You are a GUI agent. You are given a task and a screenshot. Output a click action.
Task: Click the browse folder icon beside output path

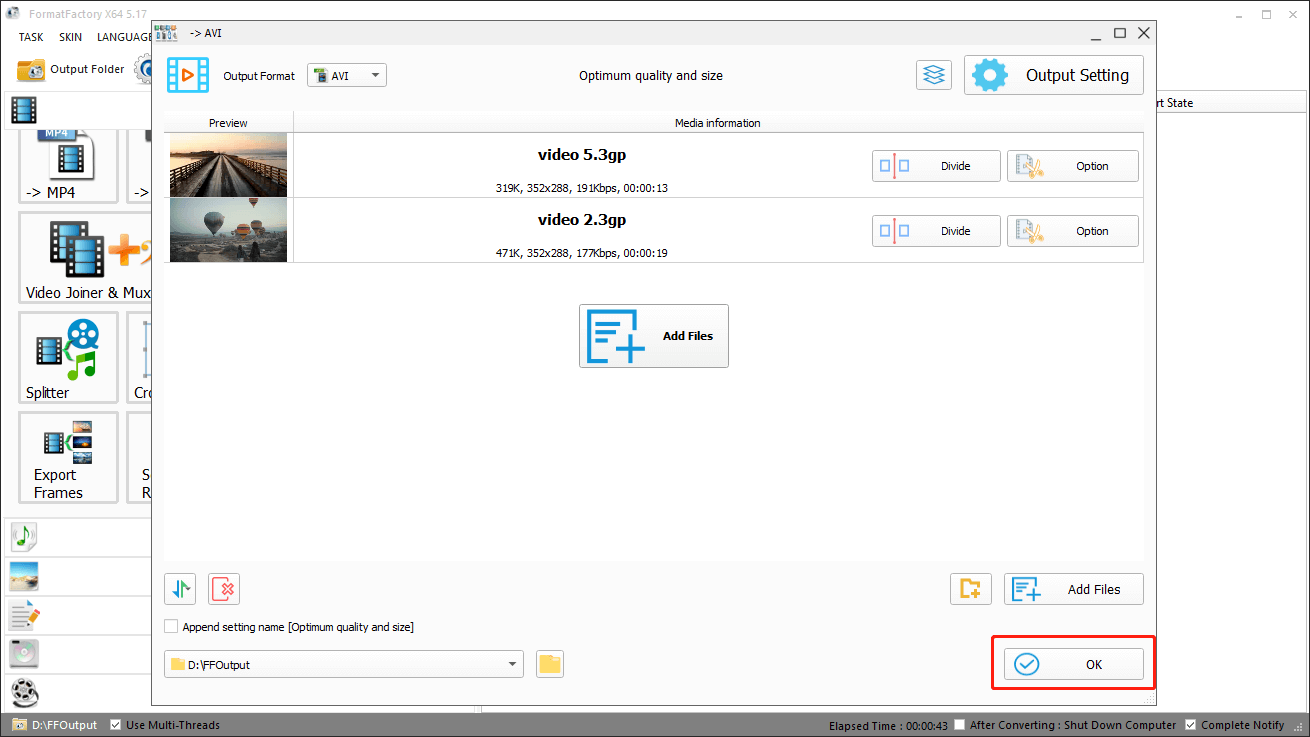550,664
